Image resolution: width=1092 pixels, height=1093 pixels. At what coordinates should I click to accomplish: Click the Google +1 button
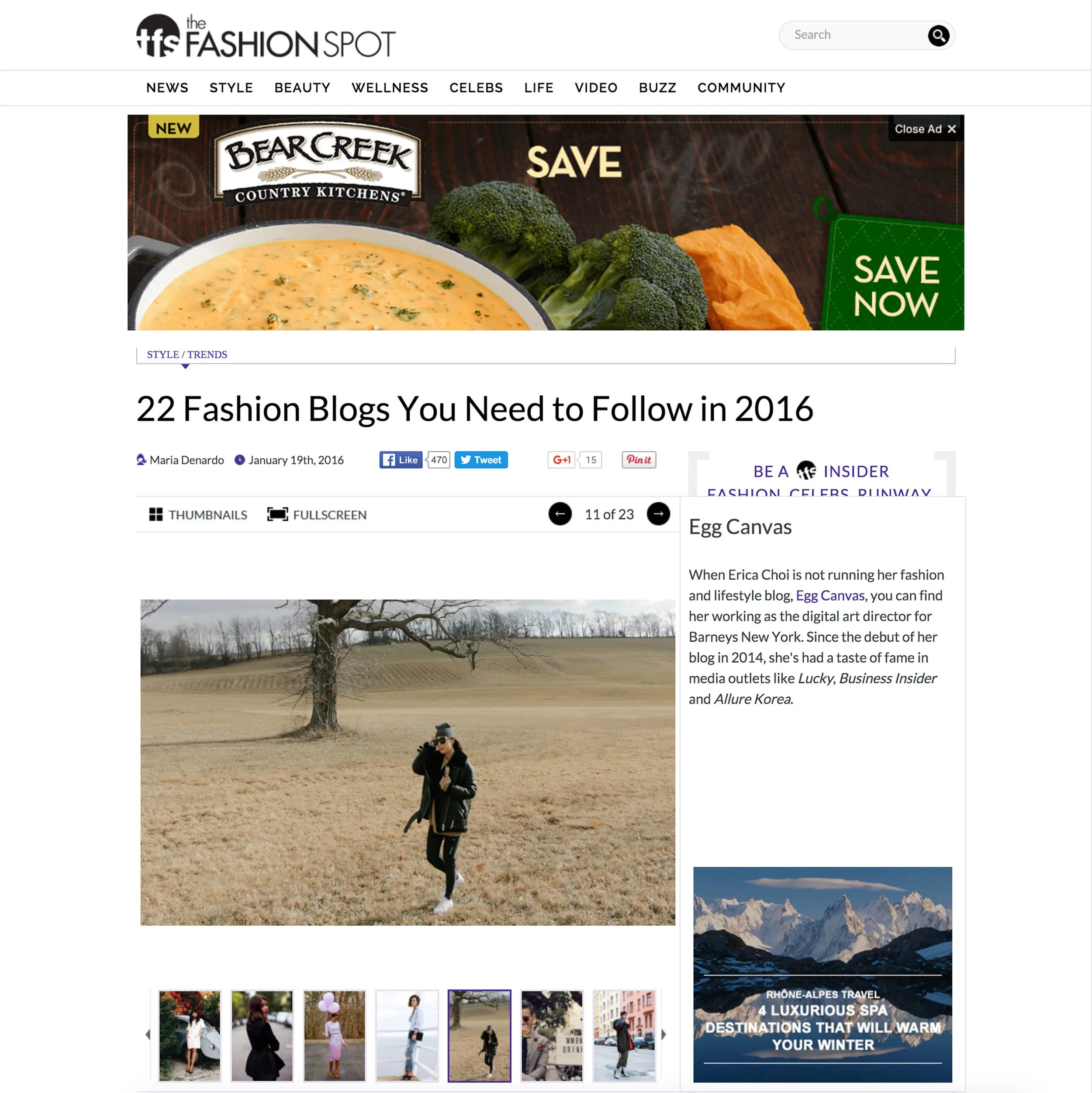(x=561, y=460)
